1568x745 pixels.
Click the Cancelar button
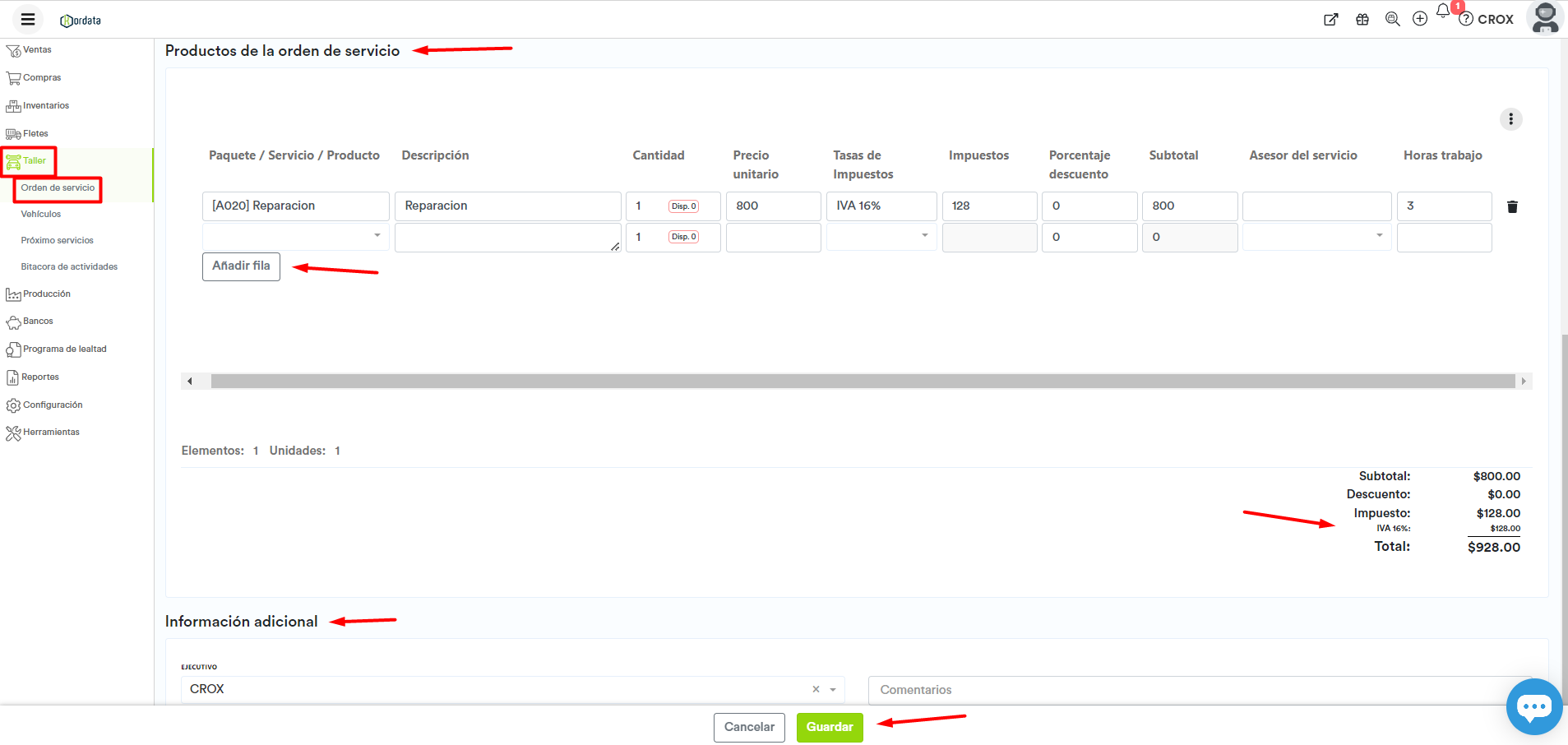749,727
